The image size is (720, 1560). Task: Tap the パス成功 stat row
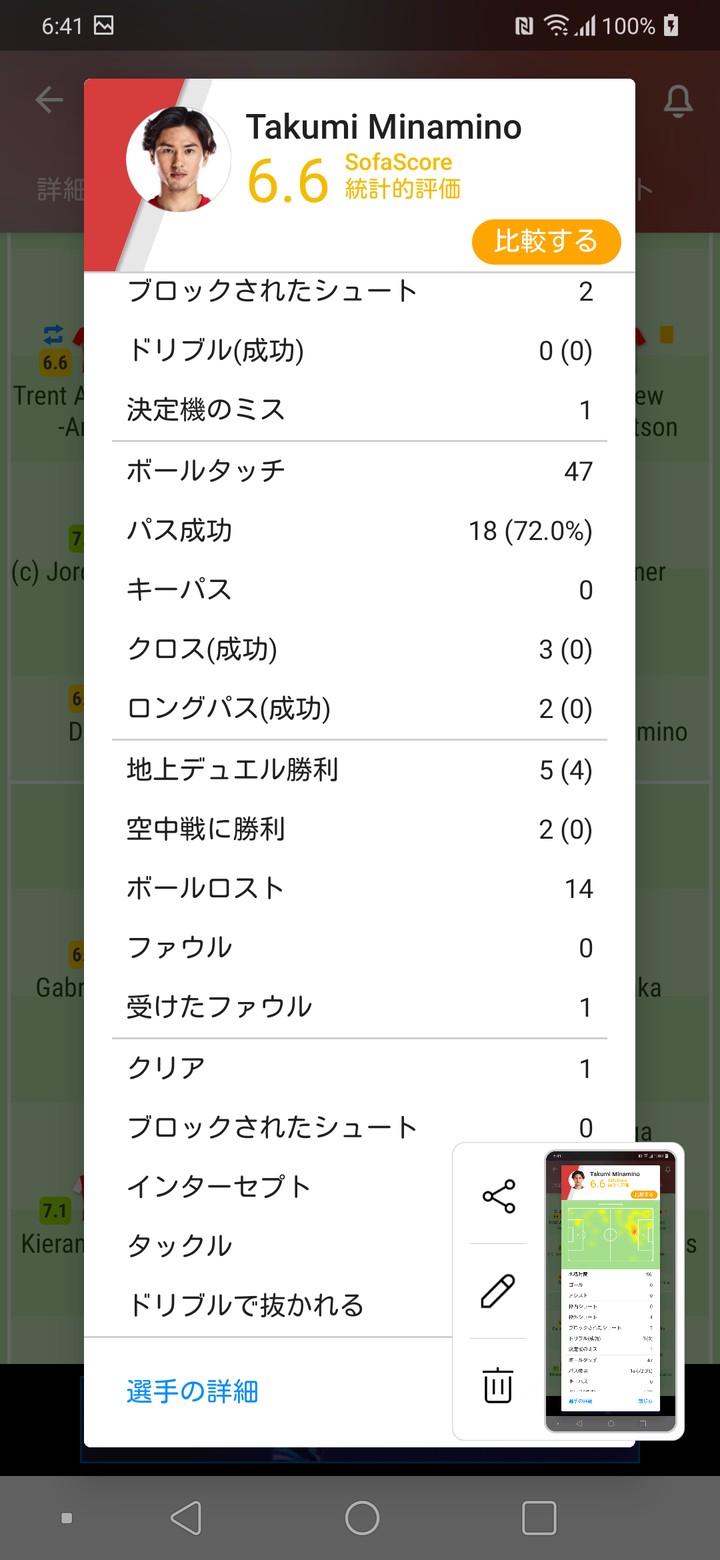click(x=359, y=530)
